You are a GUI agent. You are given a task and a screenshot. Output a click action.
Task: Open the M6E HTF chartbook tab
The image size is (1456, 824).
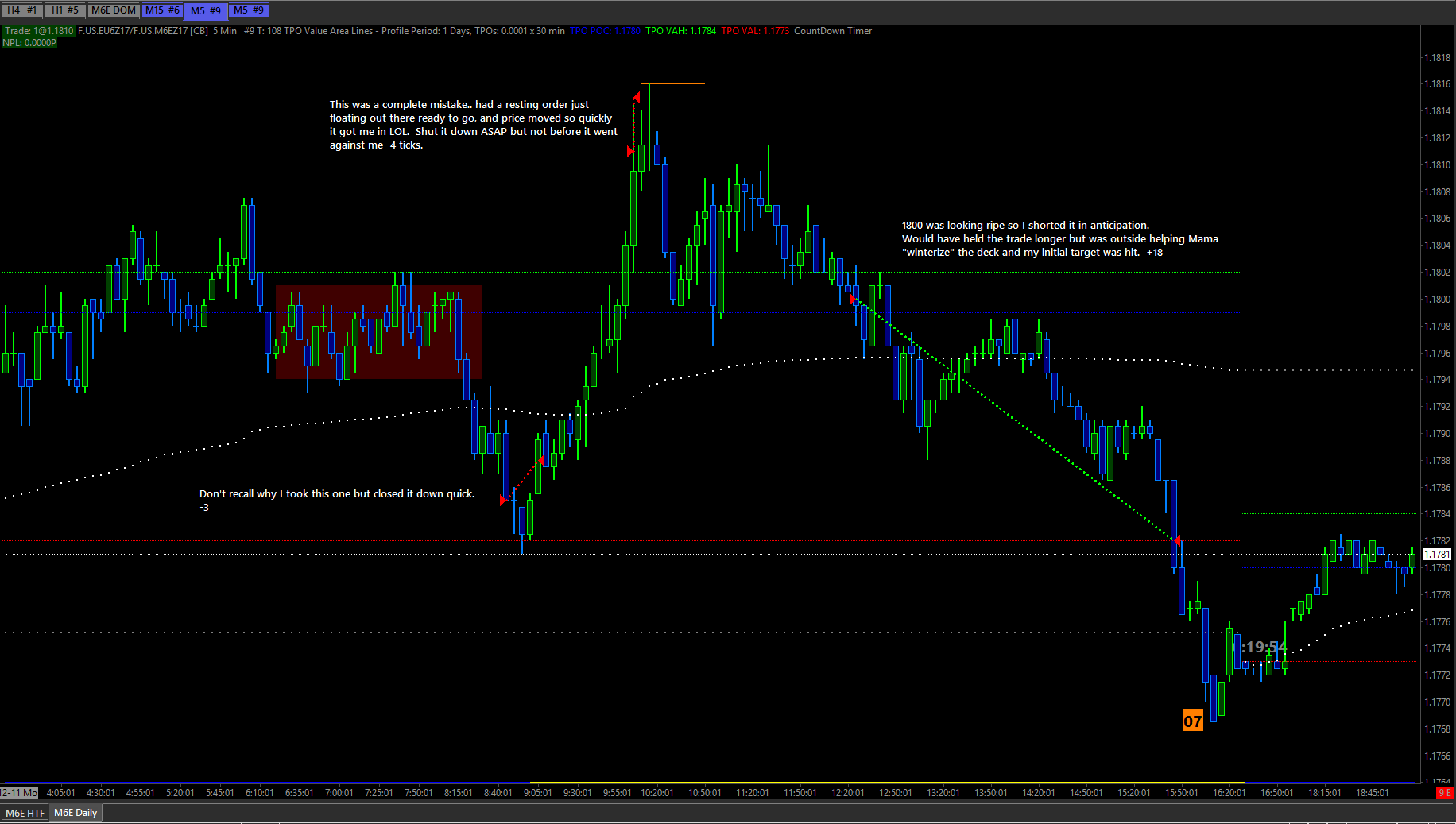pyautogui.click(x=25, y=813)
